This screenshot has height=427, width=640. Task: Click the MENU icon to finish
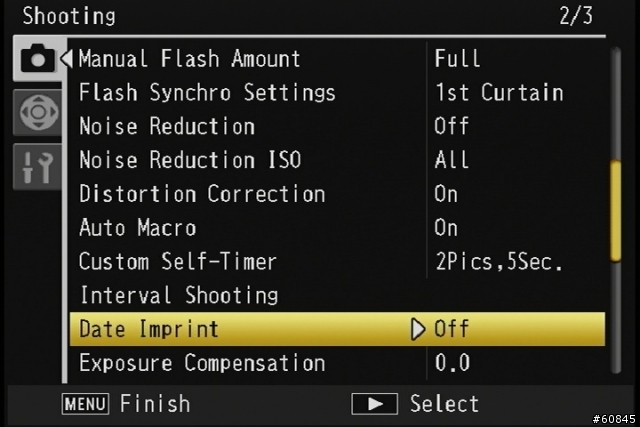[x=85, y=404]
